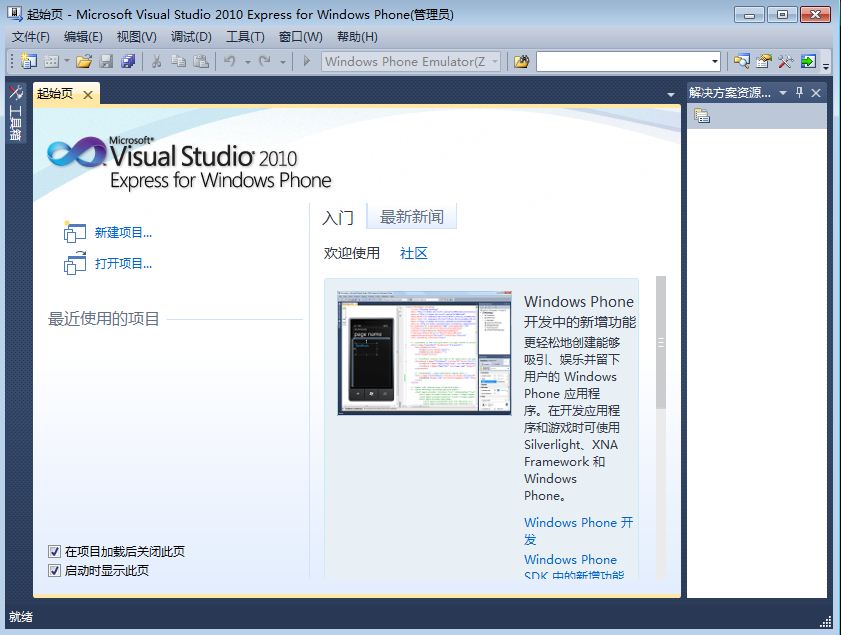Viewport: 841px width, 635px height.
Task: Open the toolbar options overflow arrow
Action: (826, 66)
